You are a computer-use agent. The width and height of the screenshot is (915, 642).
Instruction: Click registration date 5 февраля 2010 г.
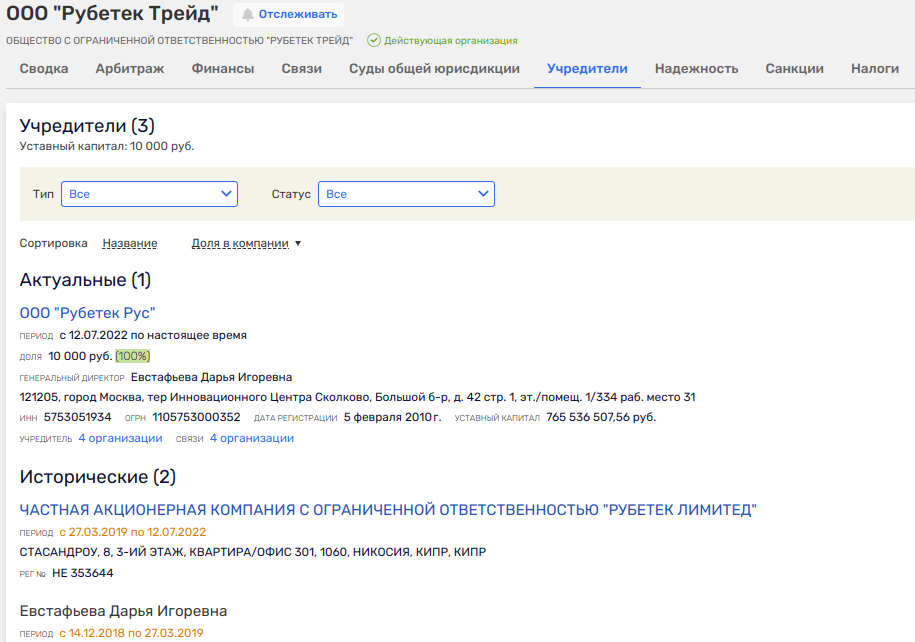pyautogui.click(x=392, y=417)
